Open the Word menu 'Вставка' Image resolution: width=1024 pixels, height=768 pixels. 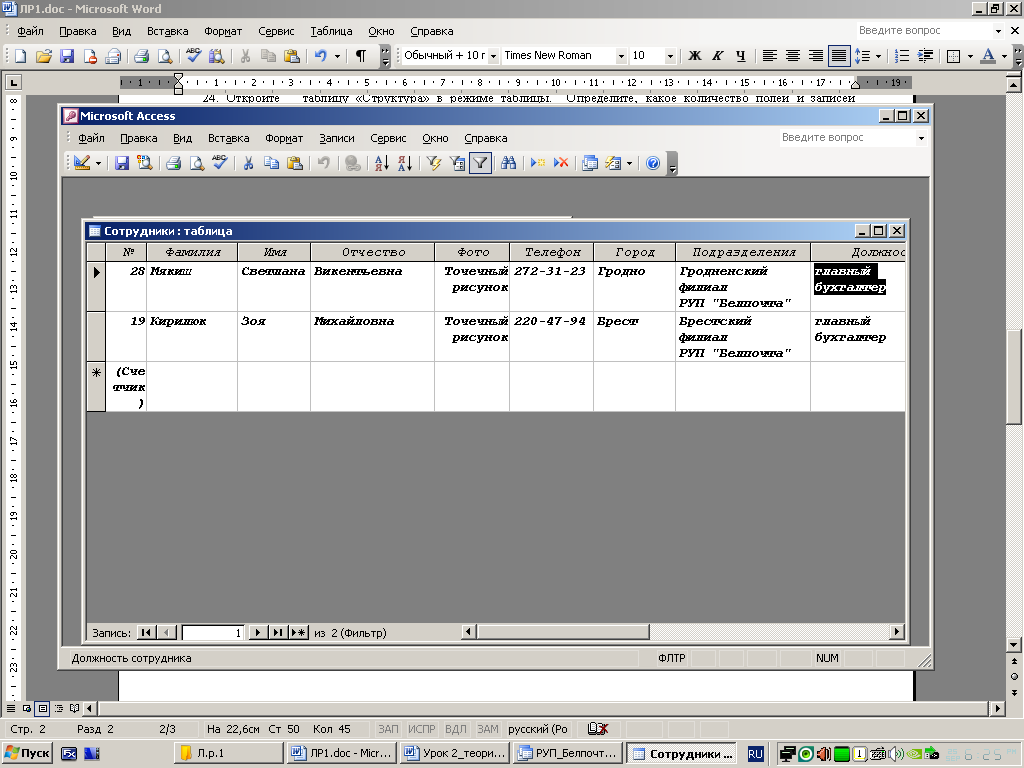167,31
